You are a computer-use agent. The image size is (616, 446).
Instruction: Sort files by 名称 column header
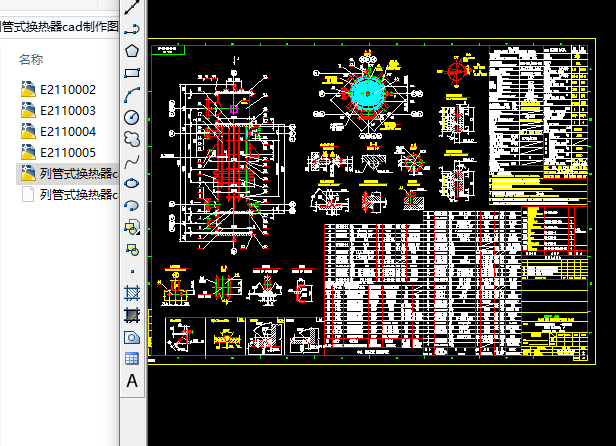pyautogui.click(x=31, y=60)
